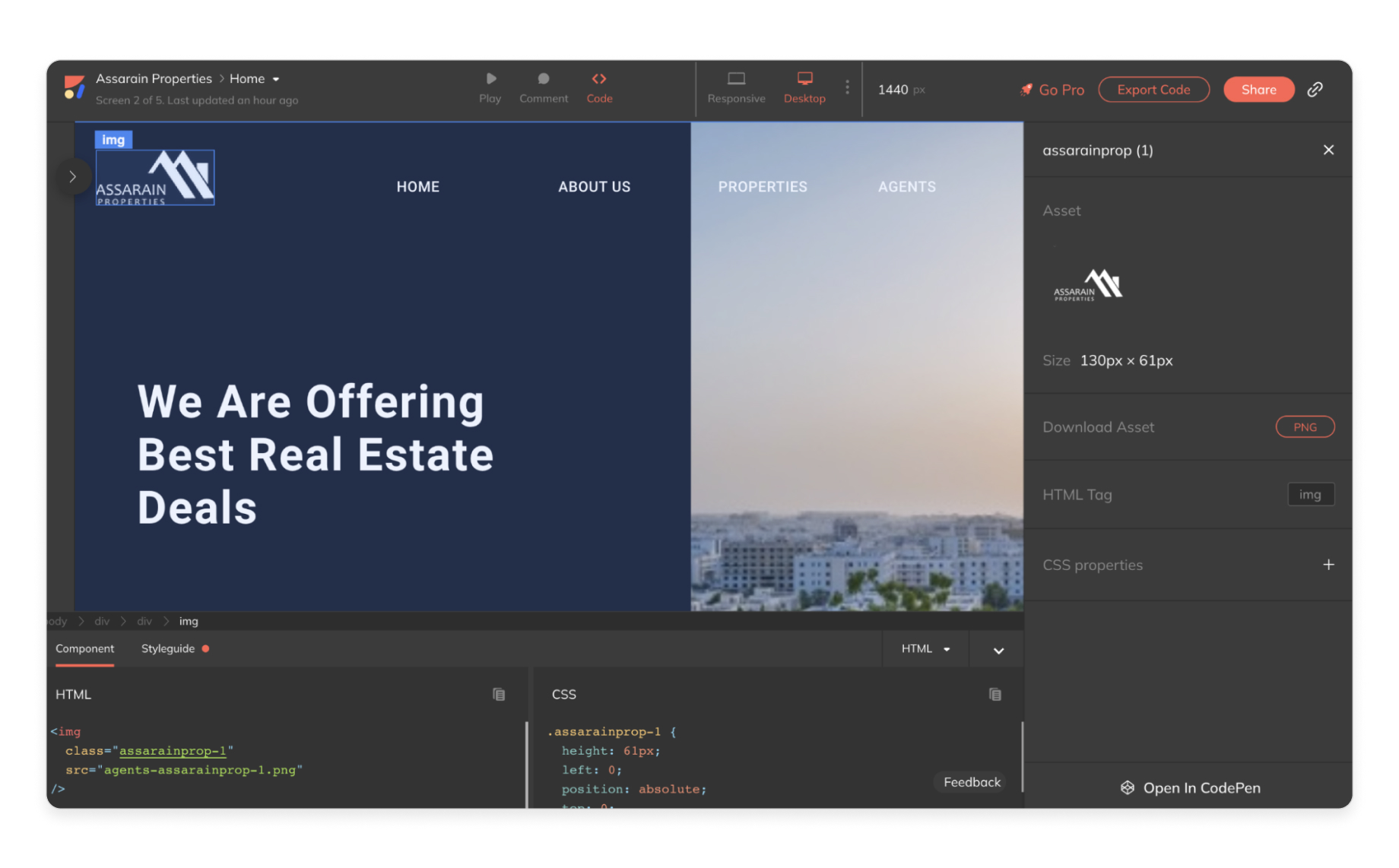The height and width of the screenshot is (868, 1399).
Task: Copy the HTML code snippet
Action: point(499,694)
